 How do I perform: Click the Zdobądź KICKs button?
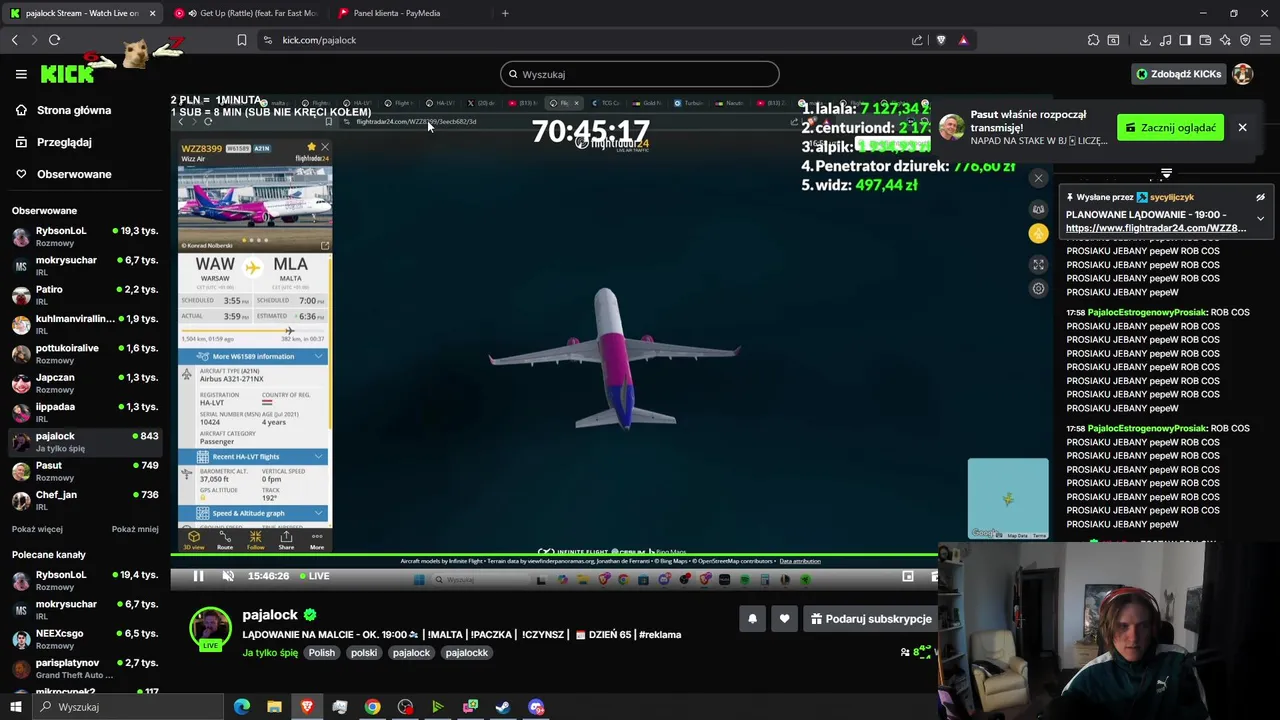pyautogui.click(x=1177, y=74)
